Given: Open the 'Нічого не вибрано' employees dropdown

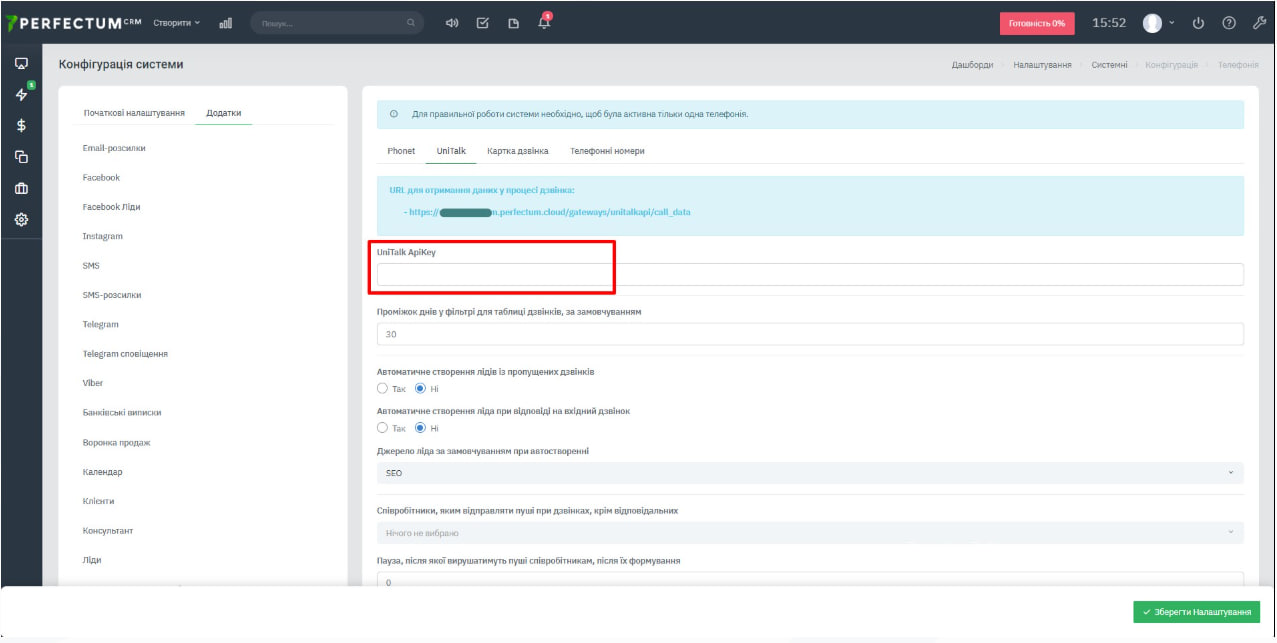Looking at the screenshot, I should point(810,532).
